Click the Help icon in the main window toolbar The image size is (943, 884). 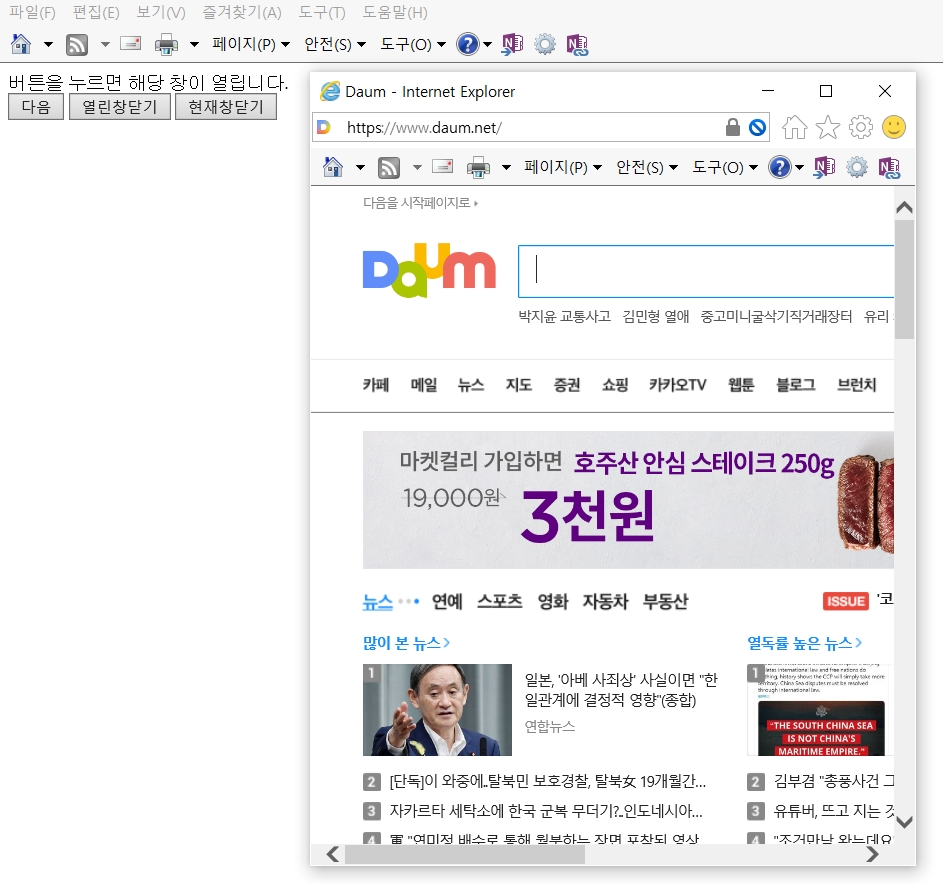coord(468,44)
